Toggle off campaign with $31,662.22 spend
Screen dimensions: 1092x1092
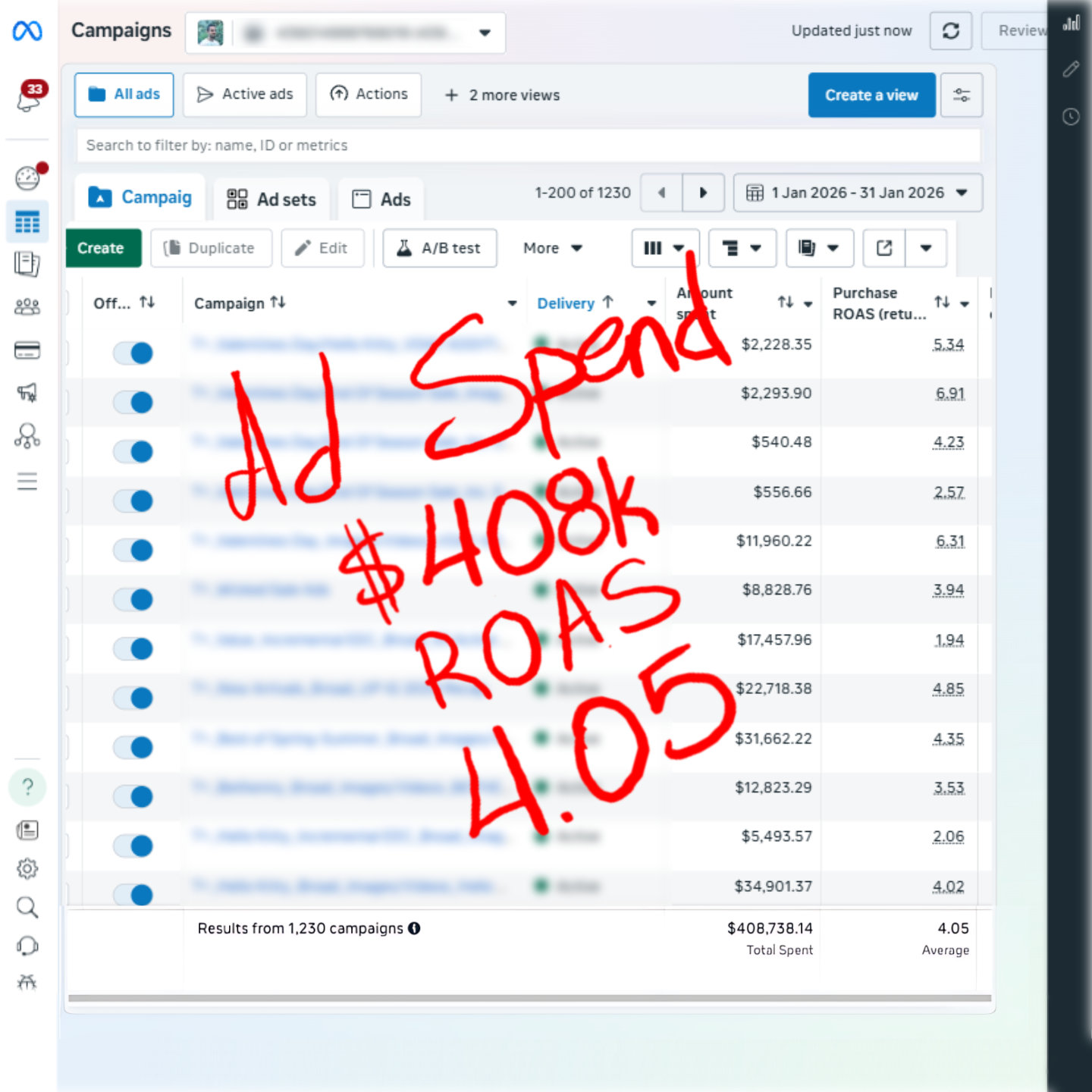pos(133,747)
